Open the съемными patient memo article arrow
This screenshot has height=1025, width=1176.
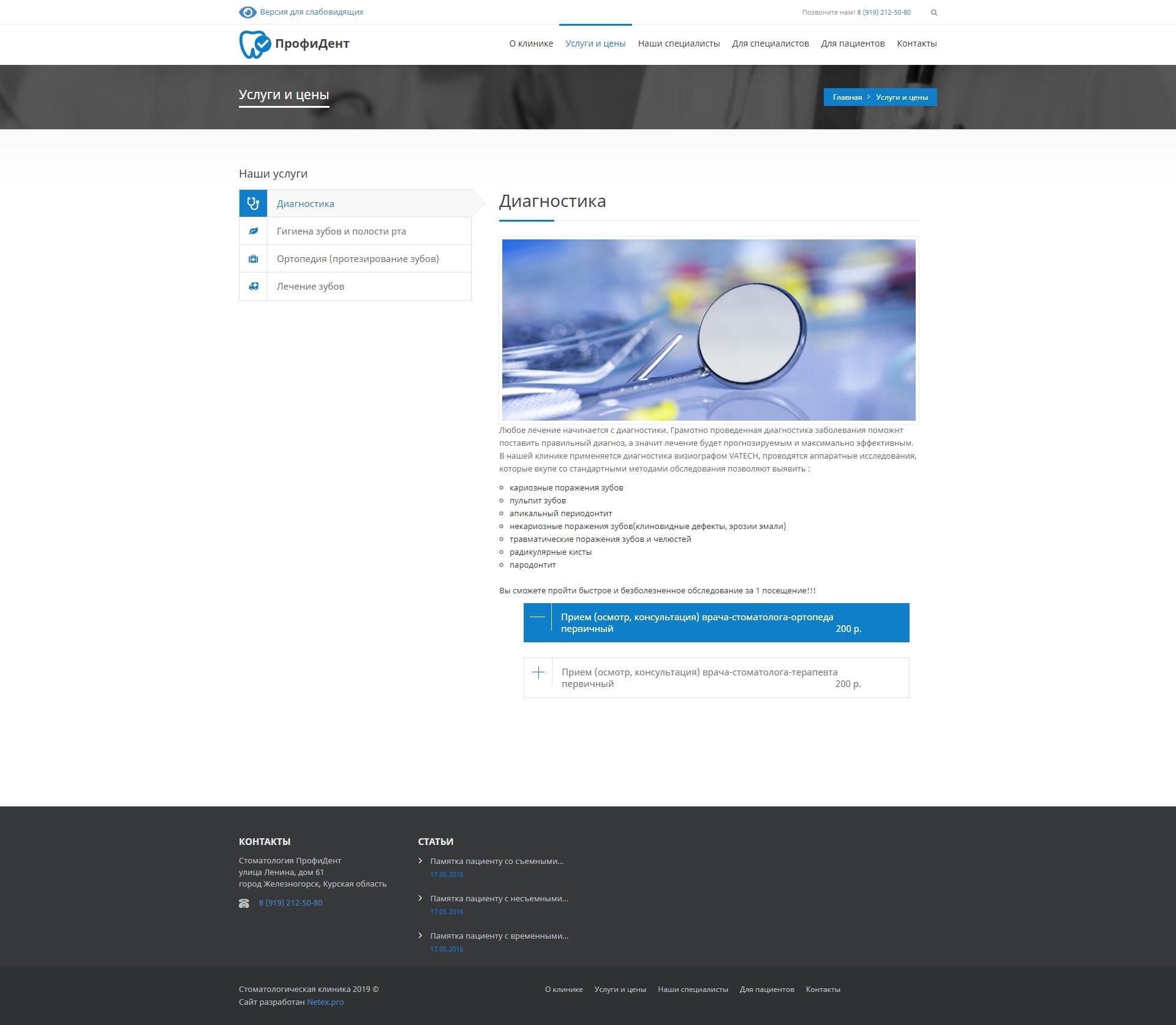tap(421, 861)
